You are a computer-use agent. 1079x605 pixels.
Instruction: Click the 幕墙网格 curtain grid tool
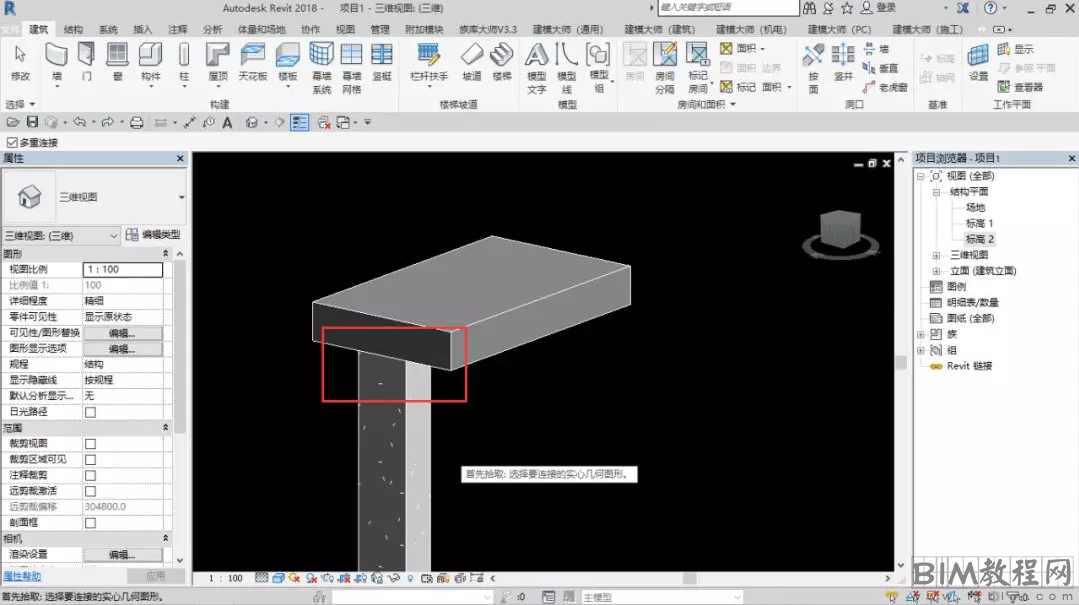coord(352,67)
